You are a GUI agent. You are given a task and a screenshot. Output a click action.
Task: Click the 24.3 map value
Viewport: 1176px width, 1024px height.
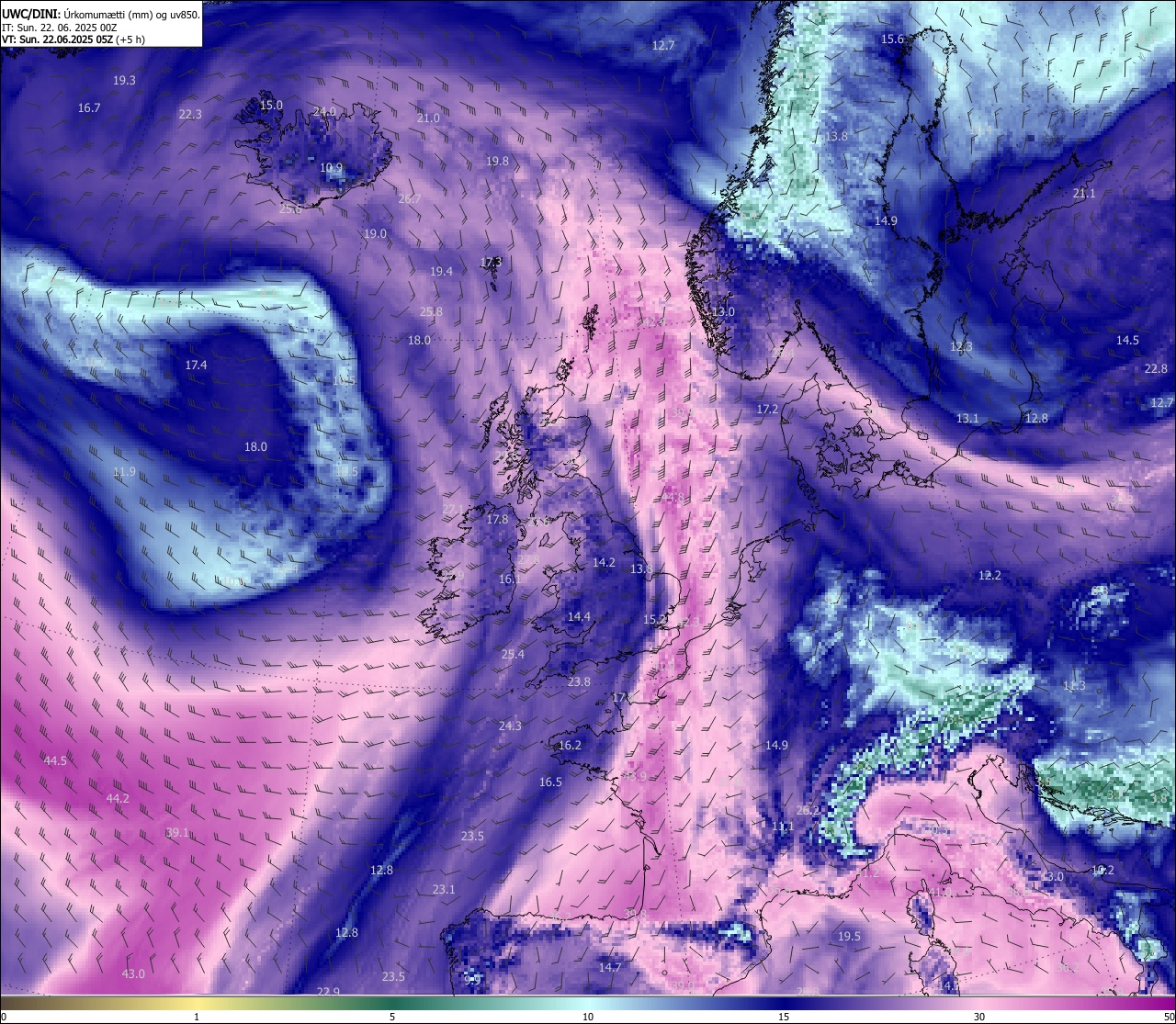510,726
